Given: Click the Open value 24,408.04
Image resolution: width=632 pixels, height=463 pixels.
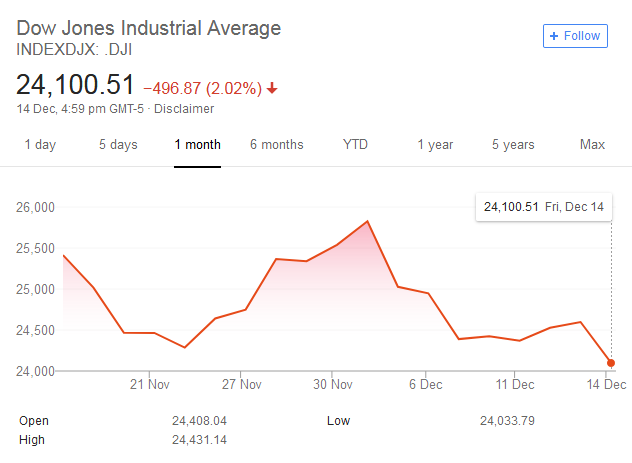Looking at the screenshot, I should click(x=202, y=421).
